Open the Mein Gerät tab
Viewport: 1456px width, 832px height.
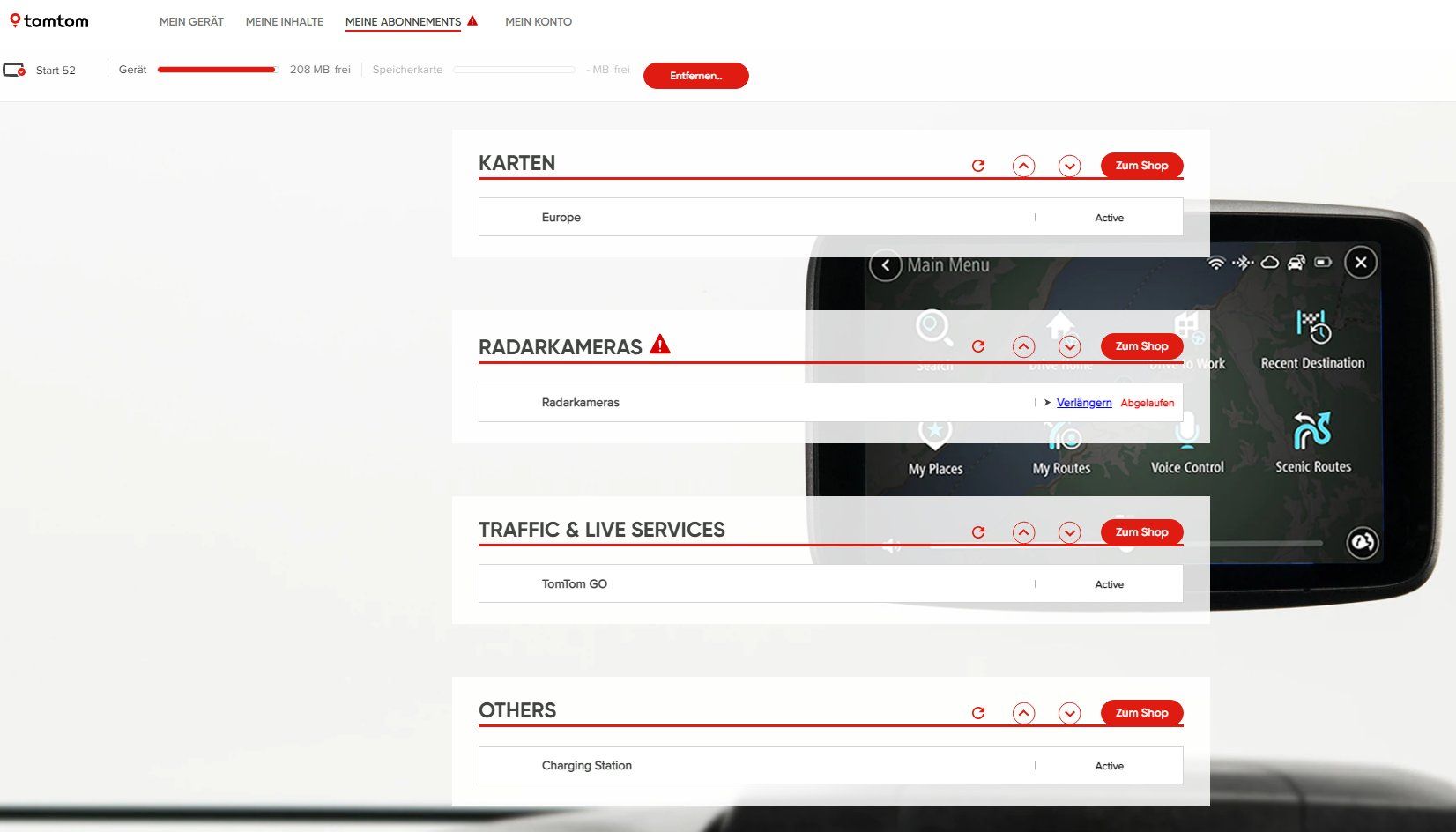coord(191,21)
